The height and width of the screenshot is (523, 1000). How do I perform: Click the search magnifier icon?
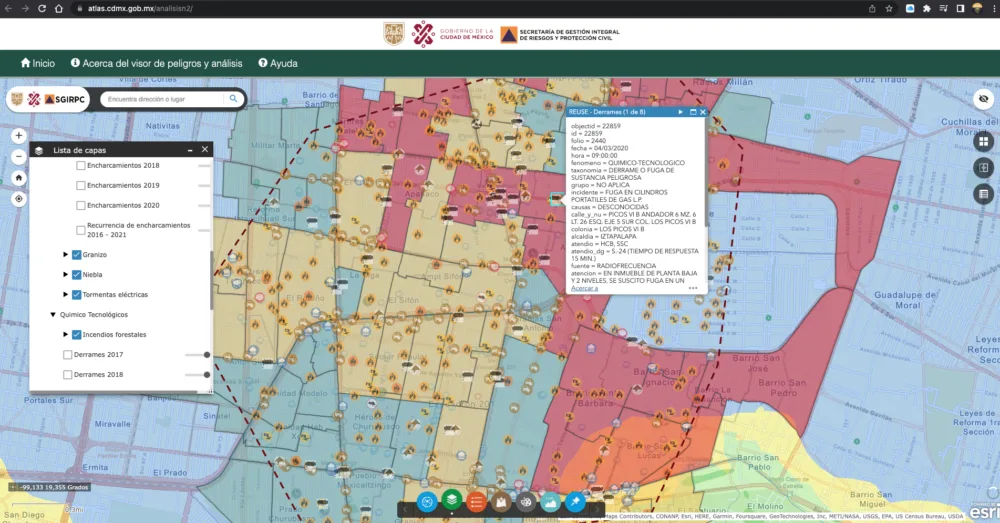pos(233,99)
